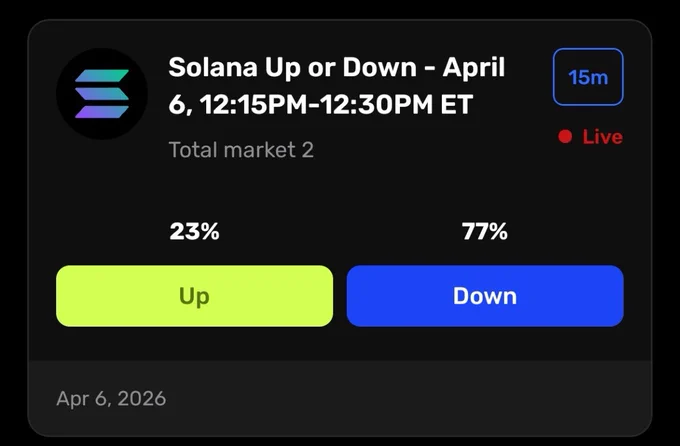Click the bottom purple stripe of Solana logo

tap(102, 112)
